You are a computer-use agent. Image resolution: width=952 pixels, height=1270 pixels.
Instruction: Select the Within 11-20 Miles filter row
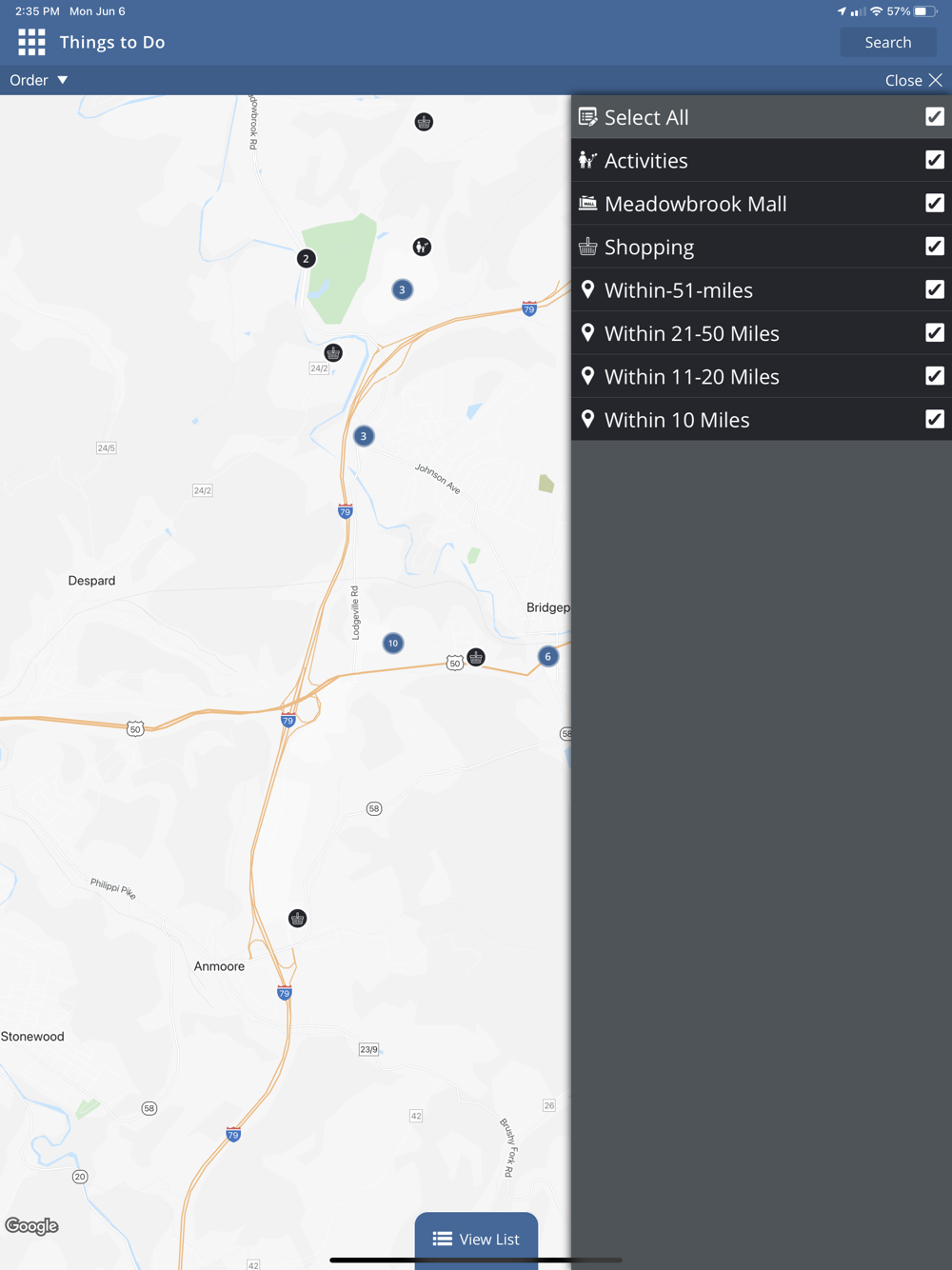[762, 376]
